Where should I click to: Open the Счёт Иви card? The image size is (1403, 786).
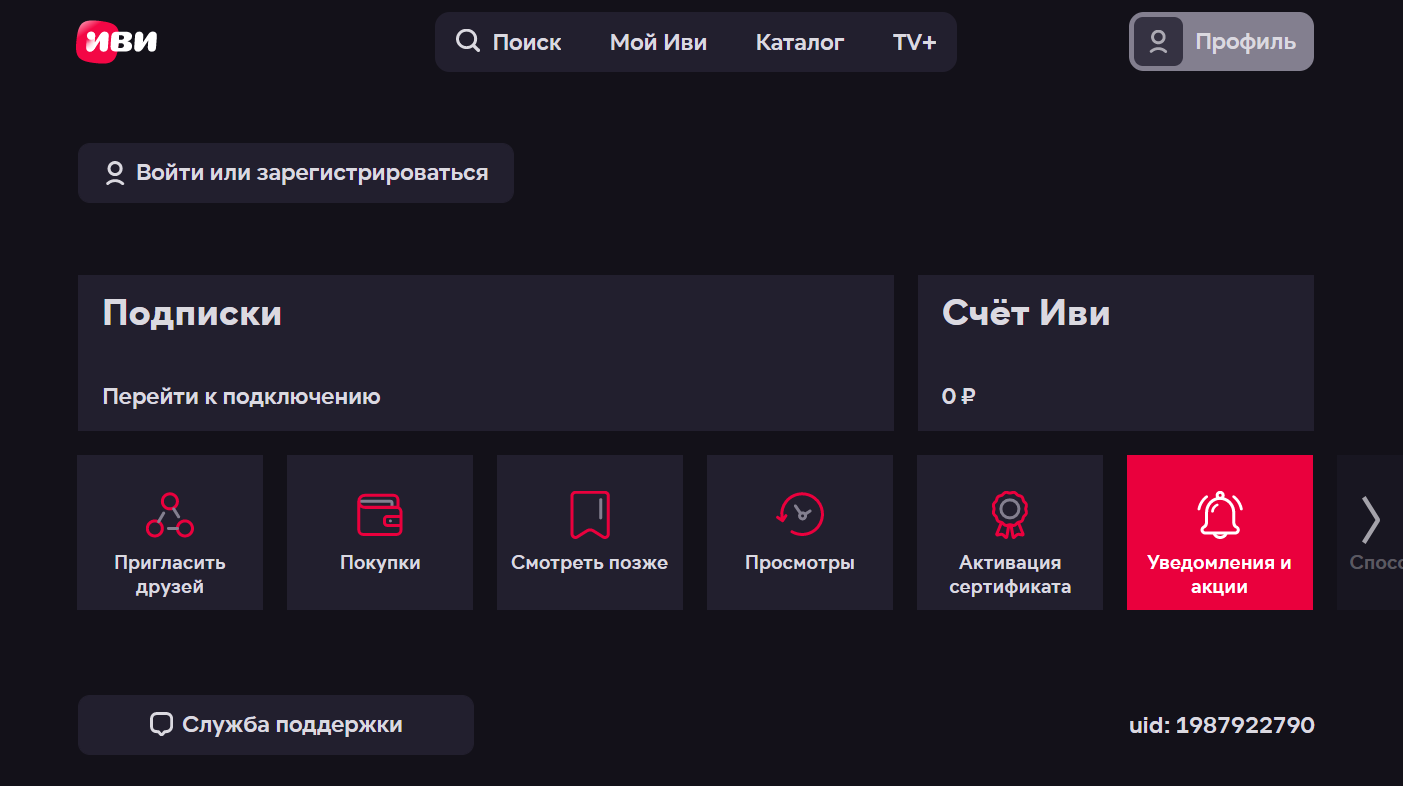pos(1116,353)
